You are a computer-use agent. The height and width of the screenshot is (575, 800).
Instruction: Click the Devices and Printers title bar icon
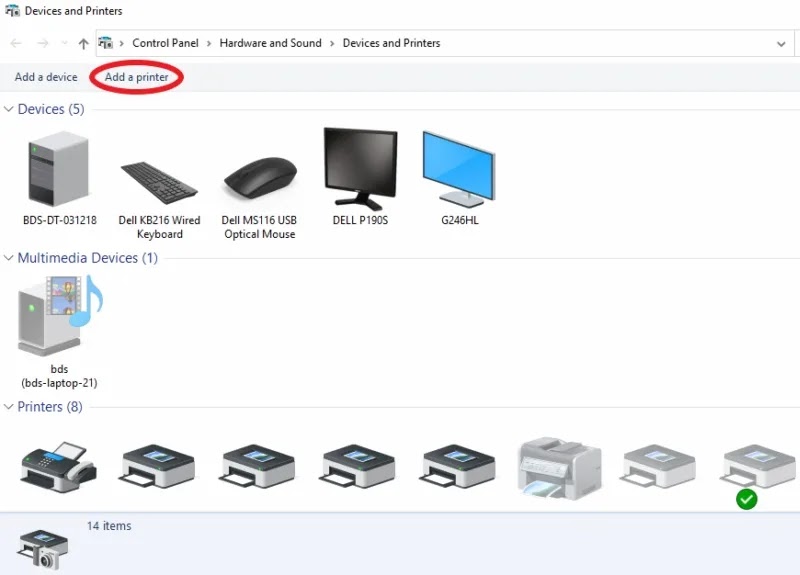tap(12, 11)
